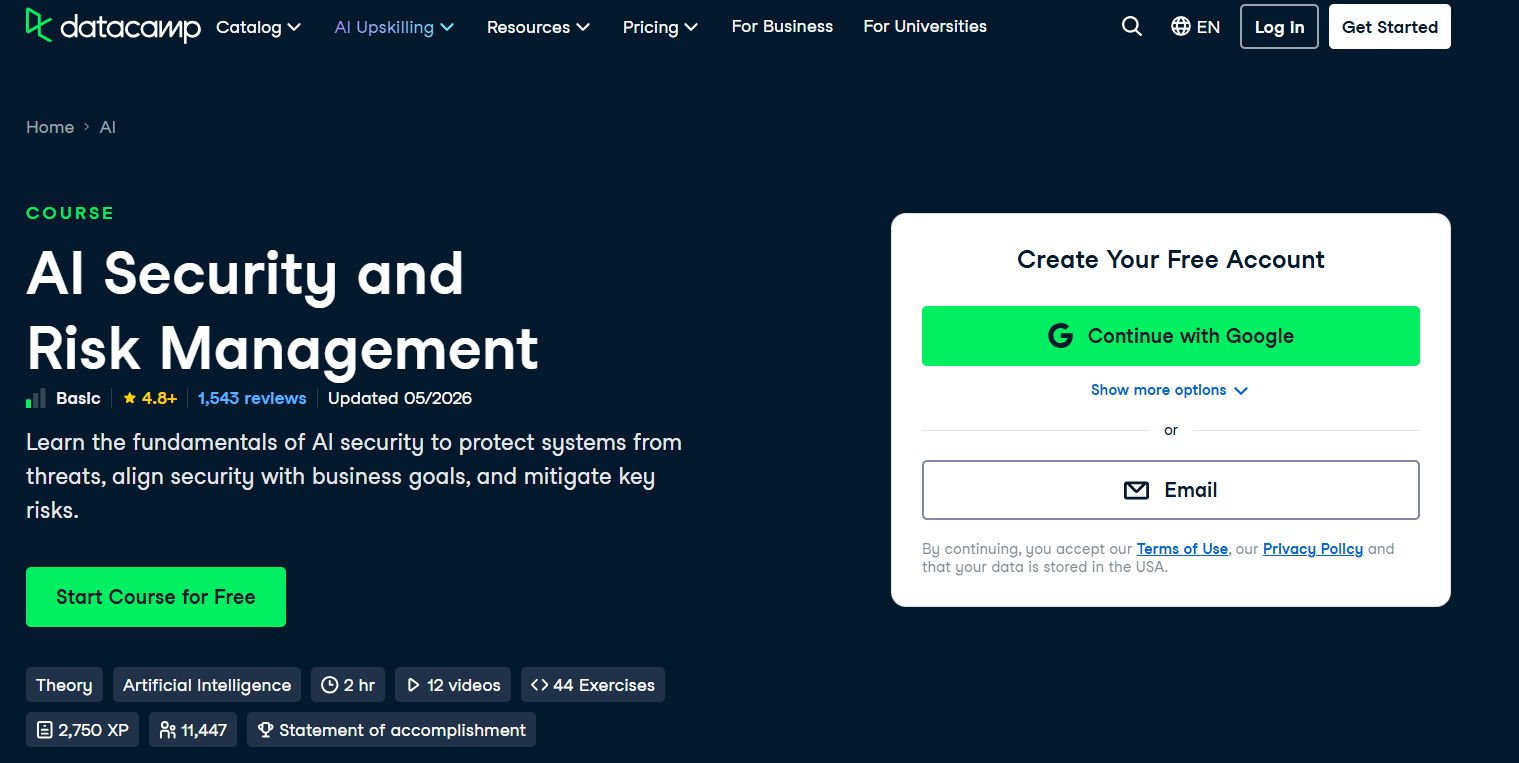Click the AI Security and Risk Management title
1519x763 pixels.
(282, 311)
